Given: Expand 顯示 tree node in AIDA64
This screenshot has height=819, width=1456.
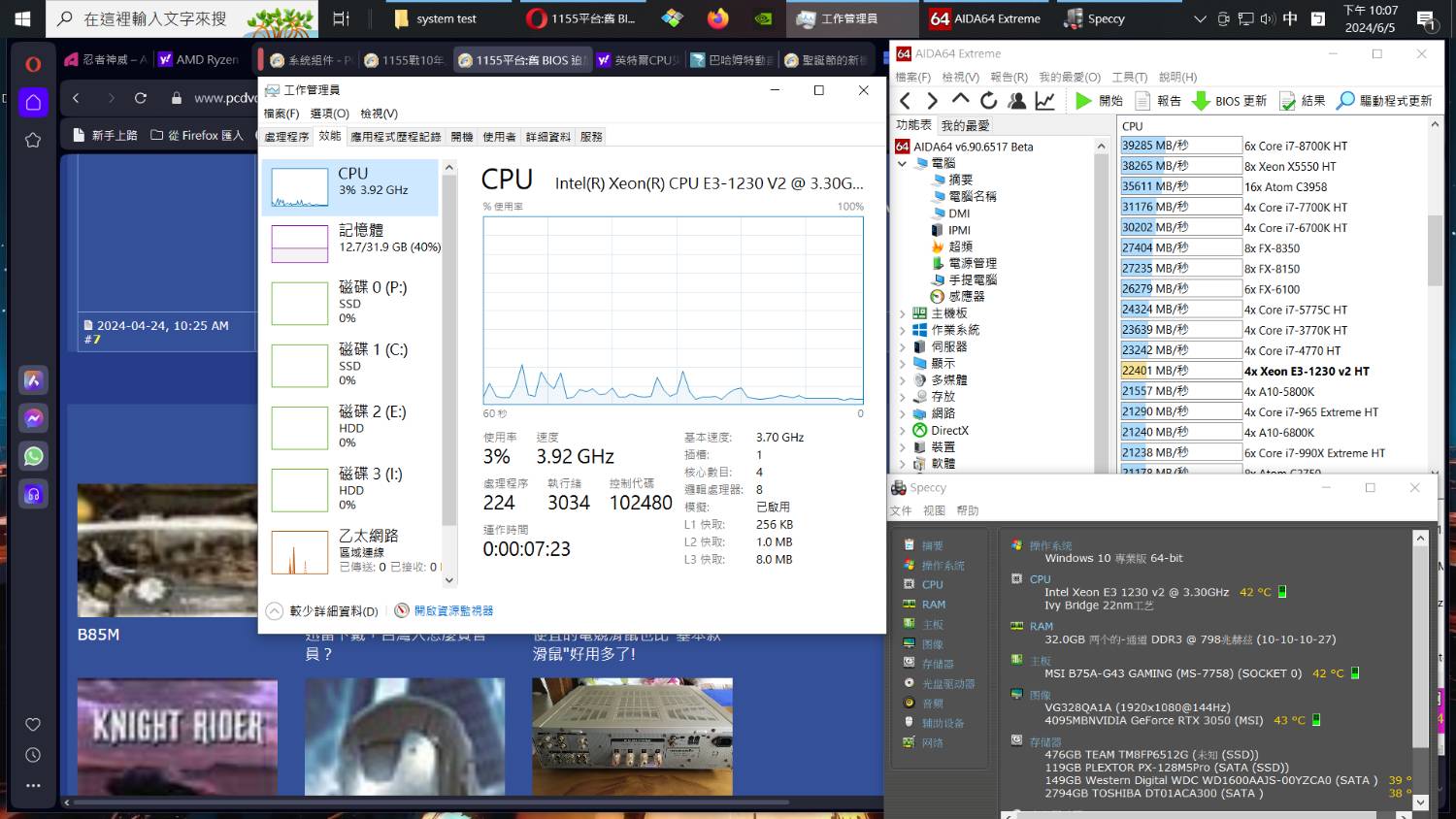Looking at the screenshot, I should 903,363.
